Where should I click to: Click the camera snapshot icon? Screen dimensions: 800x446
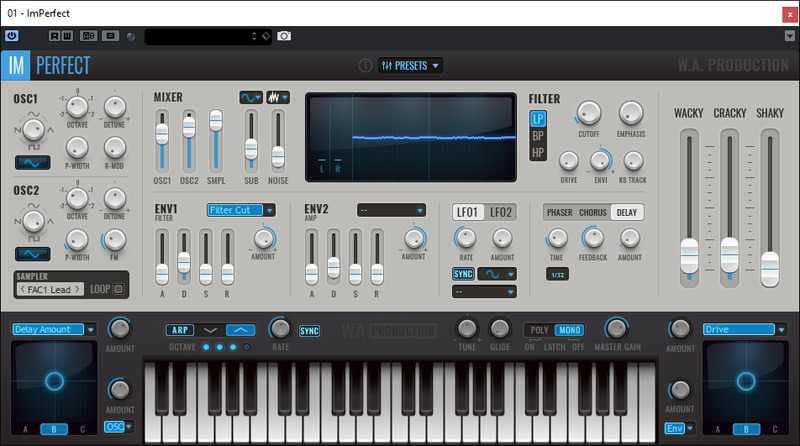[284, 36]
